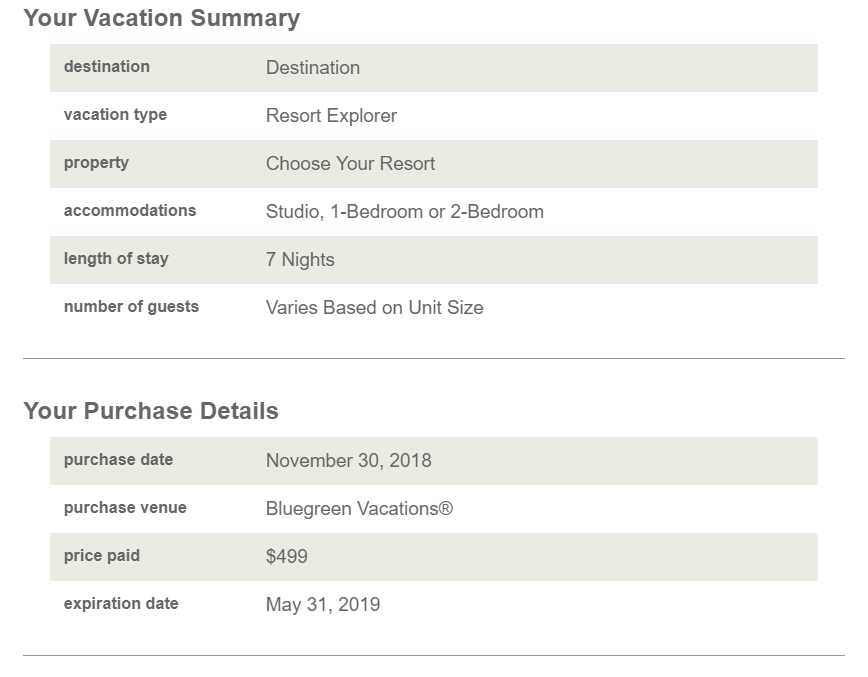
Task: Click the purchase date label
Action: point(118,460)
